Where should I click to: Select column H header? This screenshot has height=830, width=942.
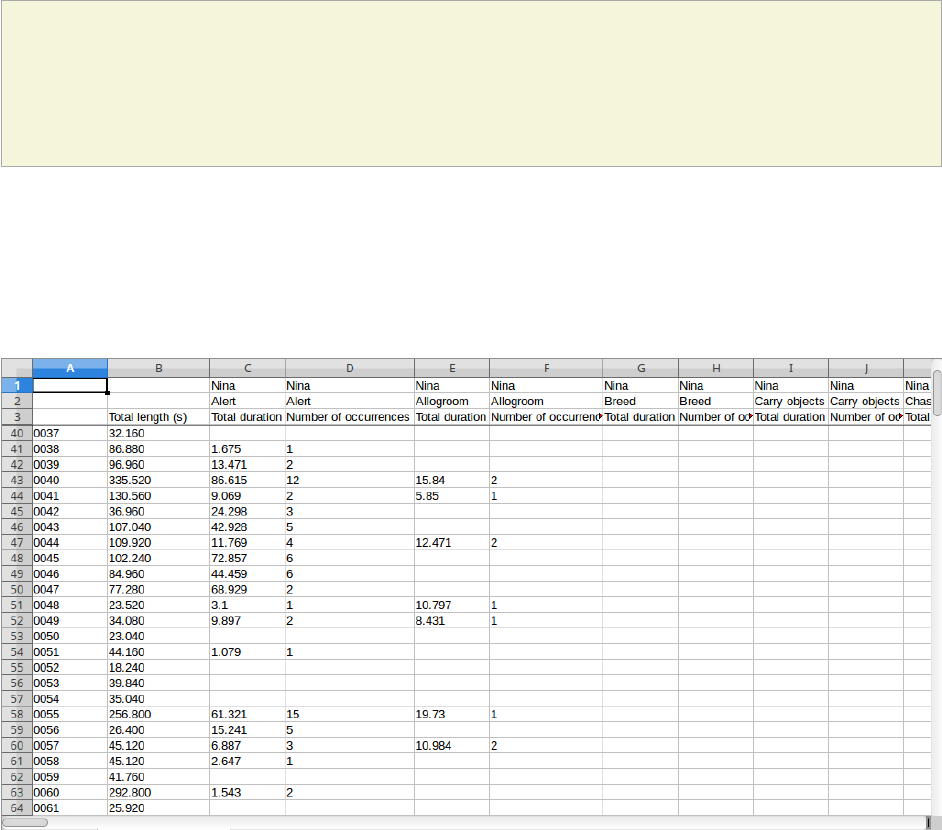(x=716, y=368)
